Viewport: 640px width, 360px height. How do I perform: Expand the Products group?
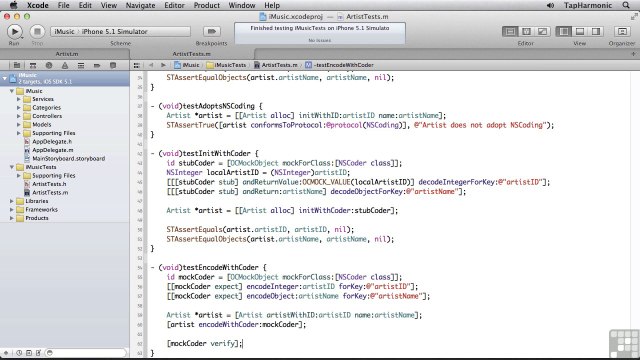pyautogui.click(x=12, y=218)
